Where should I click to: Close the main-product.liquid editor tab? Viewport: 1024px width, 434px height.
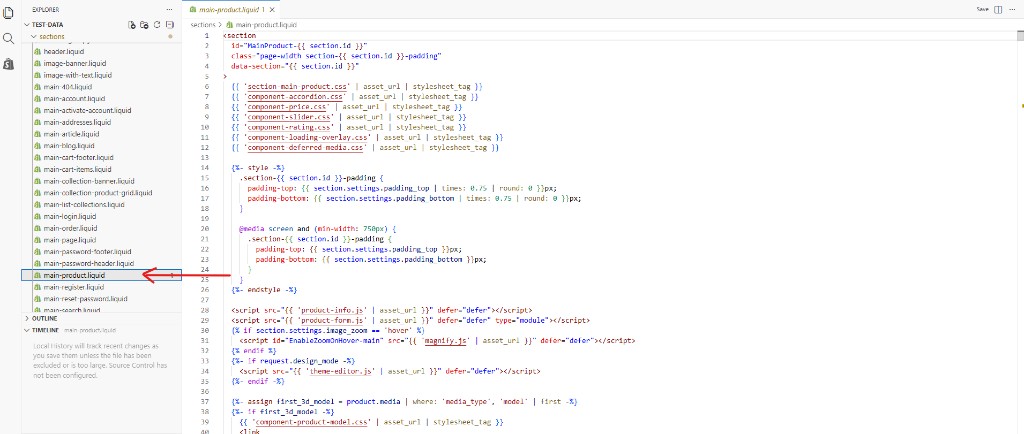272,10
